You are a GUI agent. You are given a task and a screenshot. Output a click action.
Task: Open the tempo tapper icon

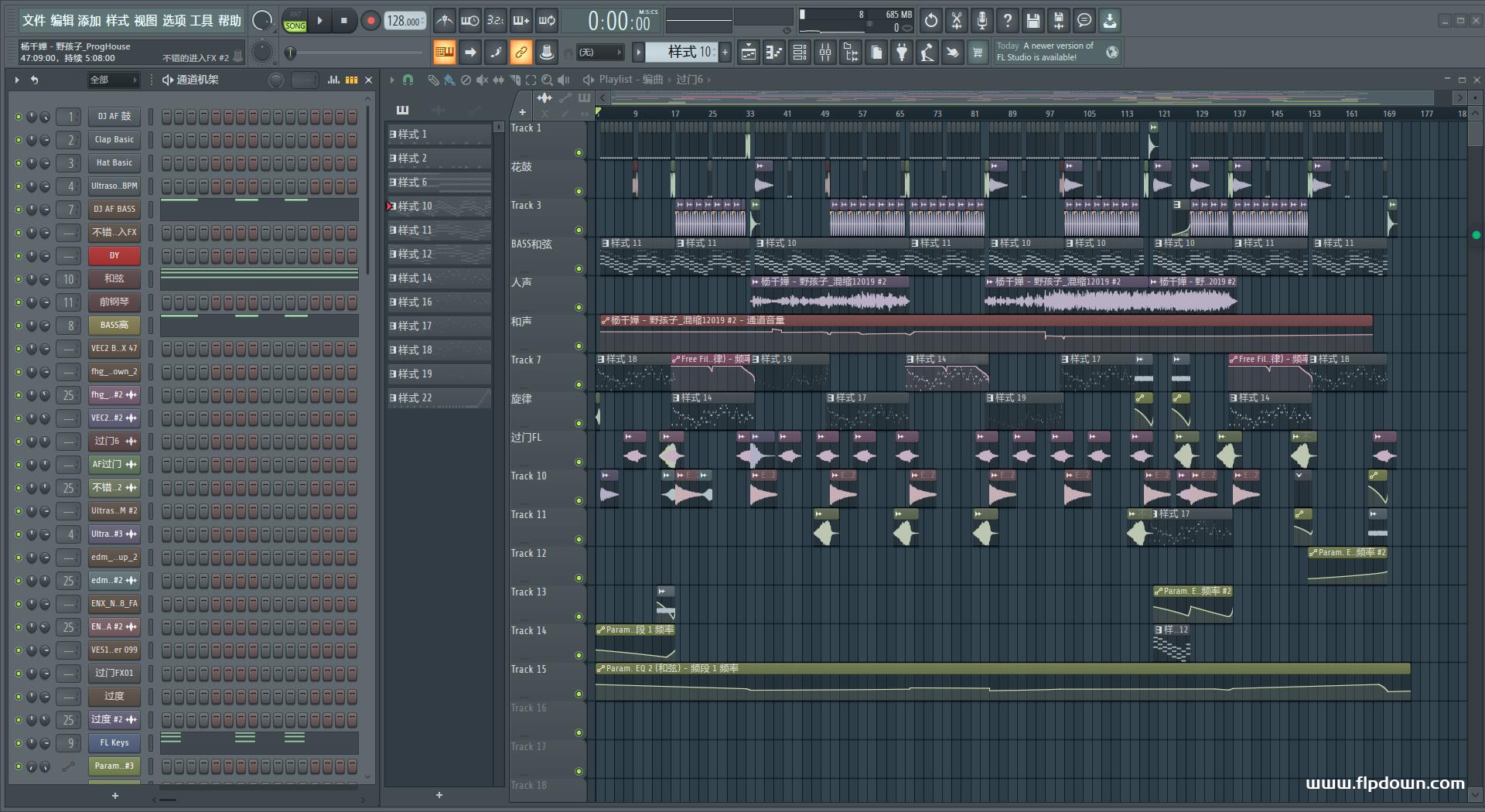[x=927, y=53]
